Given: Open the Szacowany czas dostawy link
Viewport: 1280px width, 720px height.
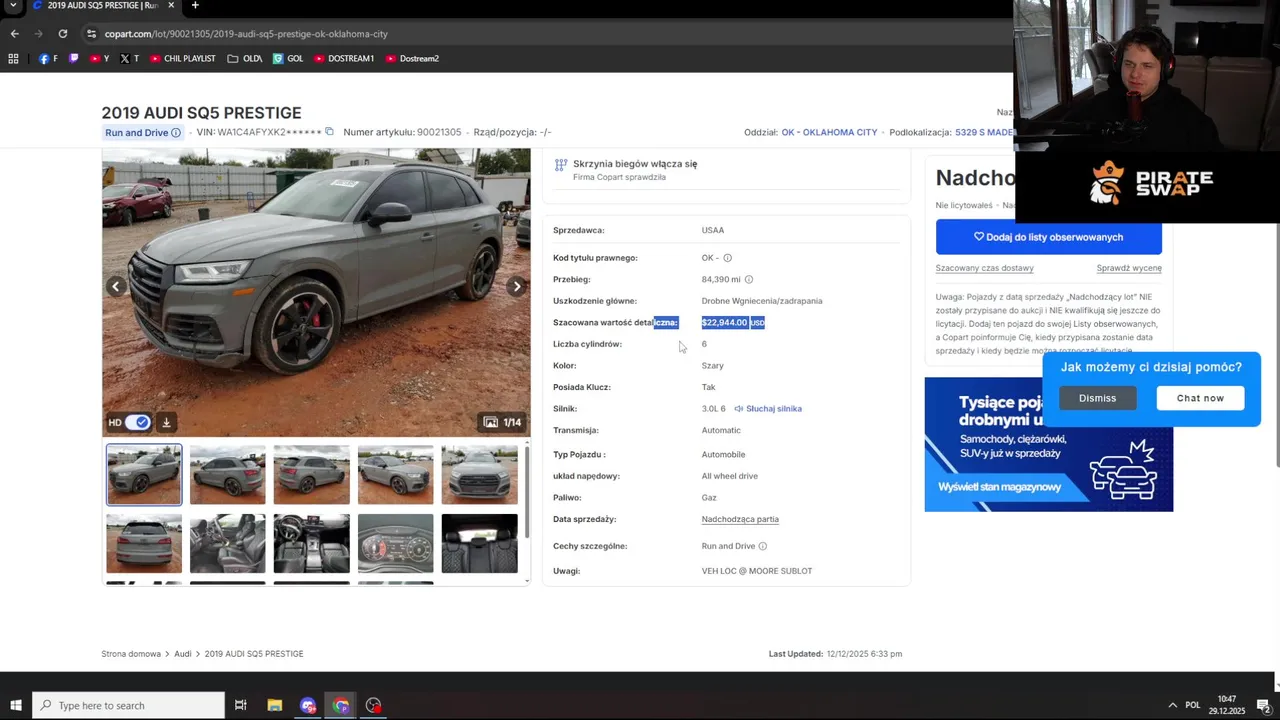Looking at the screenshot, I should pos(985,268).
